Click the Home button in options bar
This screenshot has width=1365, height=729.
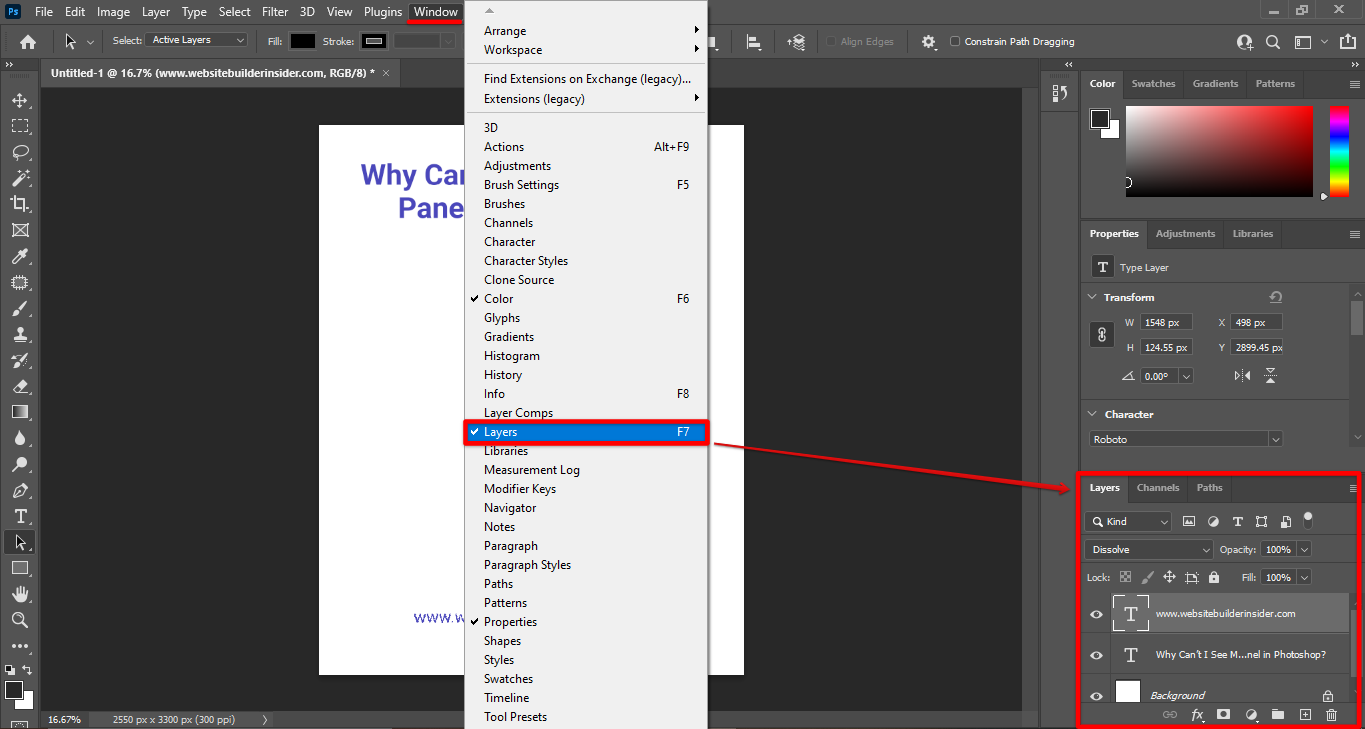pyautogui.click(x=26, y=42)
